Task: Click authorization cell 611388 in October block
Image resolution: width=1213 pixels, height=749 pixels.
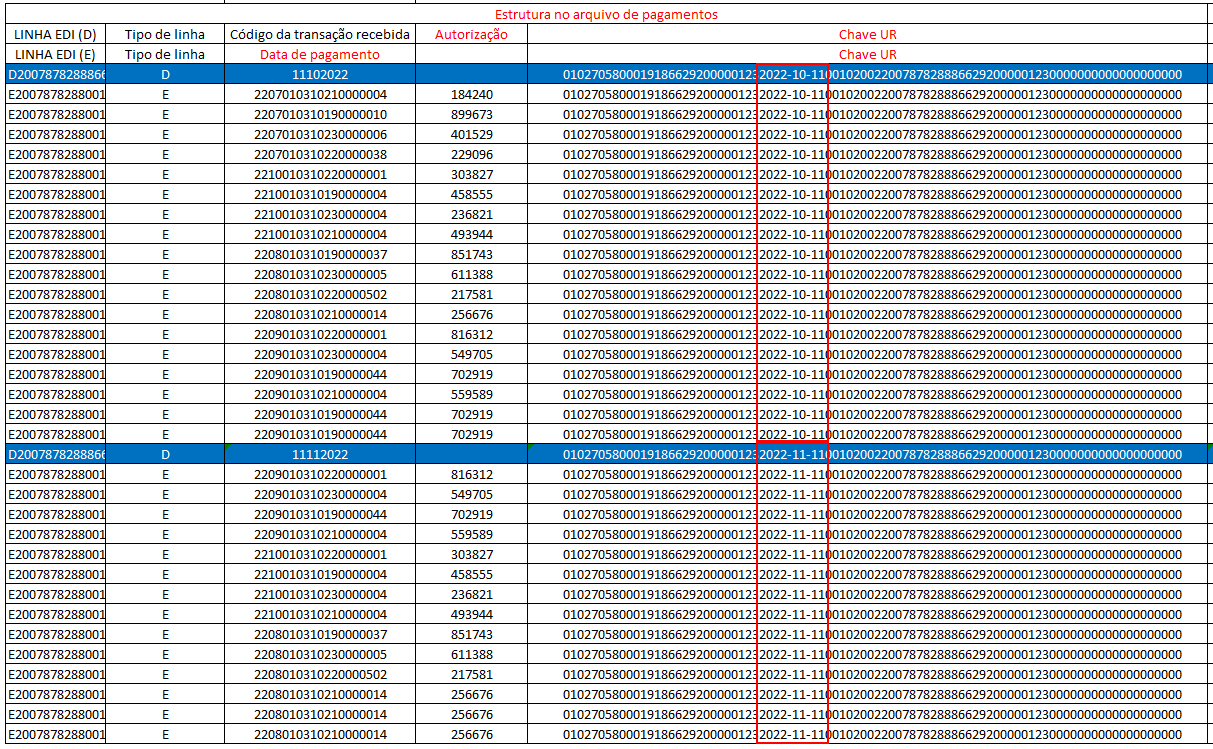Action: tap(471, 274)
